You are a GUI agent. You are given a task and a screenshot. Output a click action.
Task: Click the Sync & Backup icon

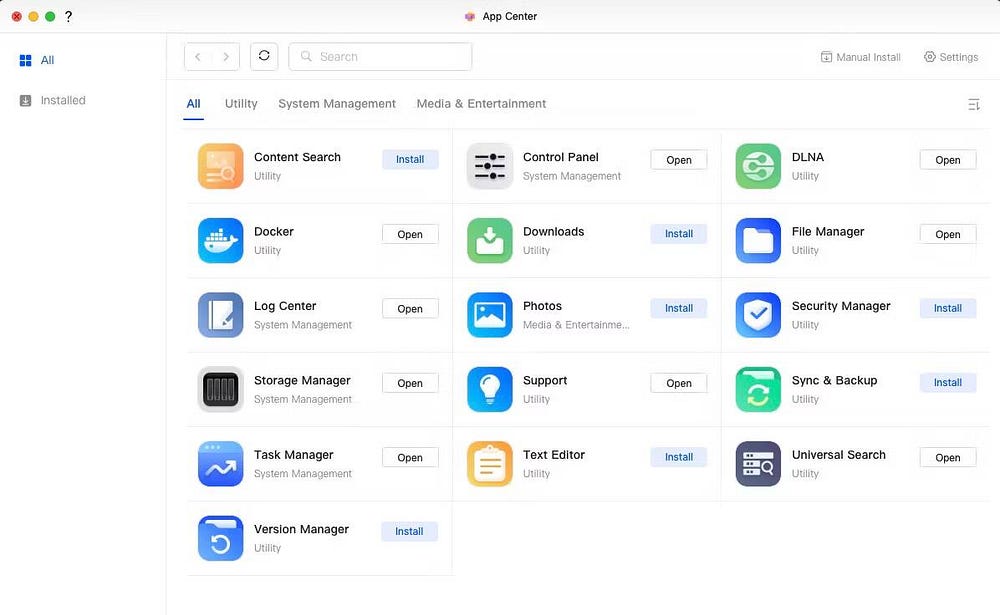pos(758,389)
